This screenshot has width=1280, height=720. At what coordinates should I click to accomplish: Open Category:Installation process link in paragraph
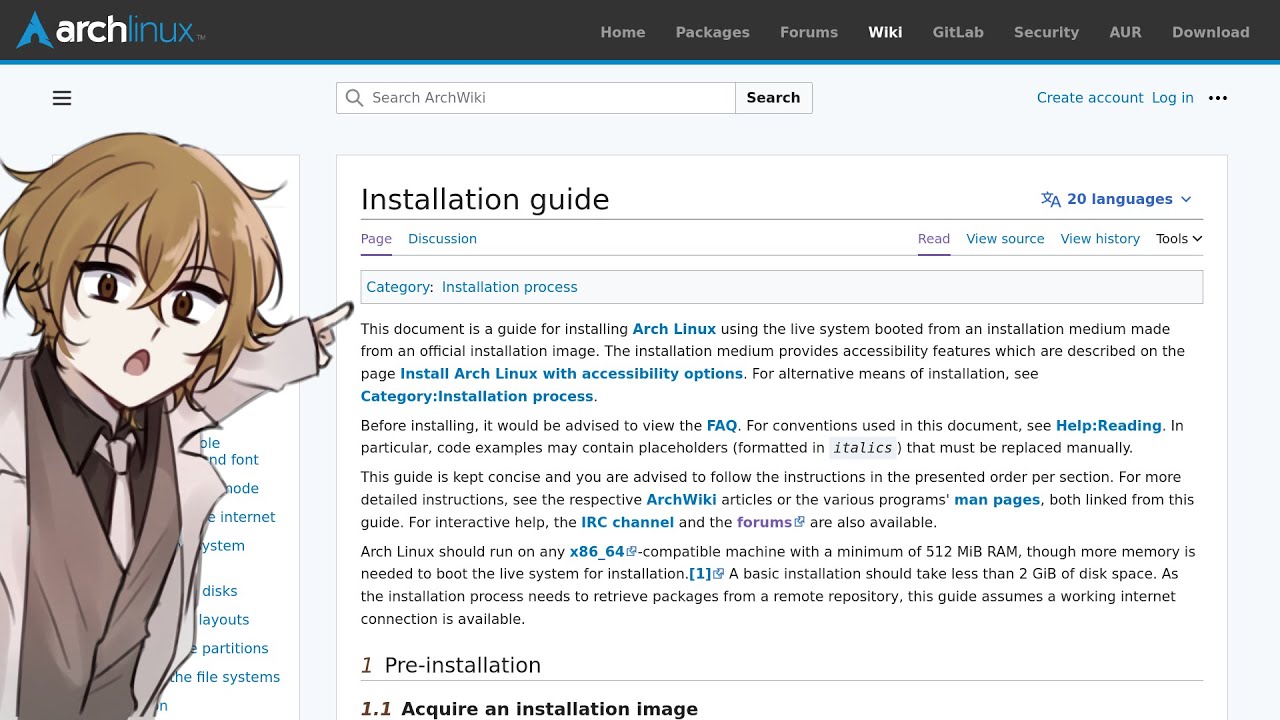click(478, 397)
